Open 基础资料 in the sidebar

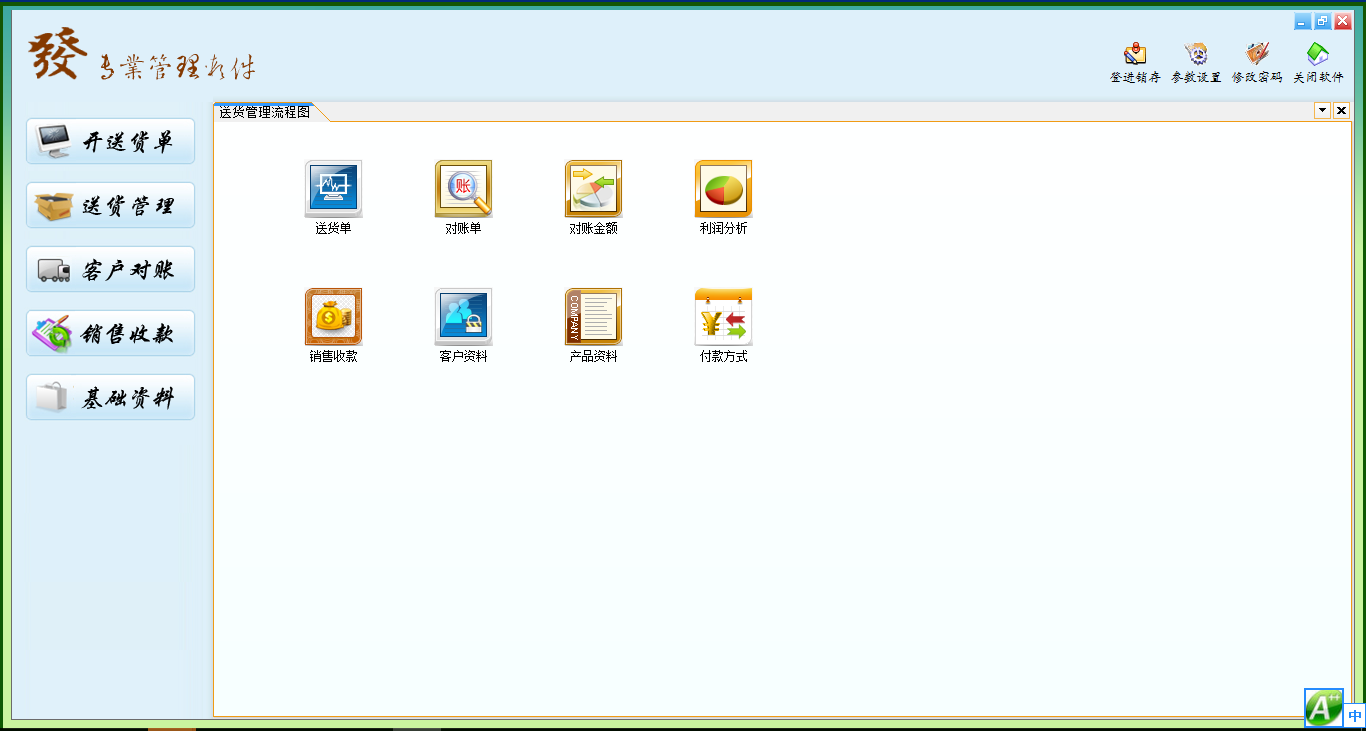click(x=110, y=398)
